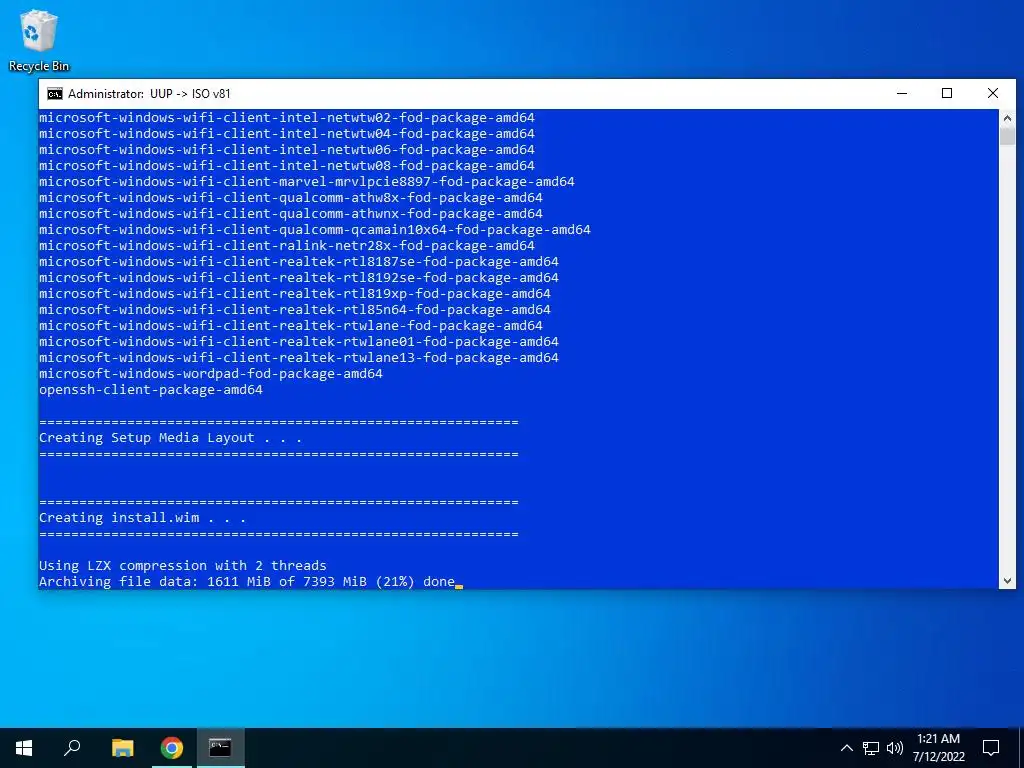
Task: Open the Windows Start menu
Action: 24,748
